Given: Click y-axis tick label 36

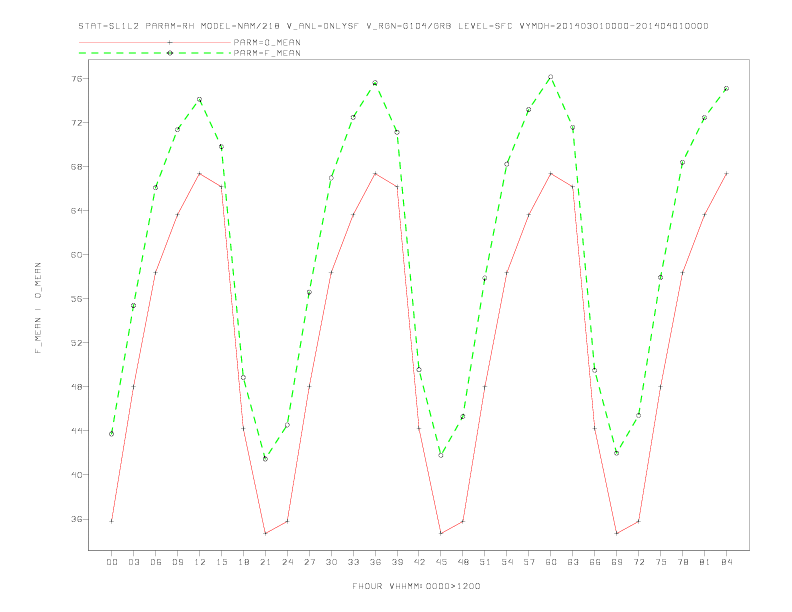Looking at the screenshot, I should click(x=79, y=519).
